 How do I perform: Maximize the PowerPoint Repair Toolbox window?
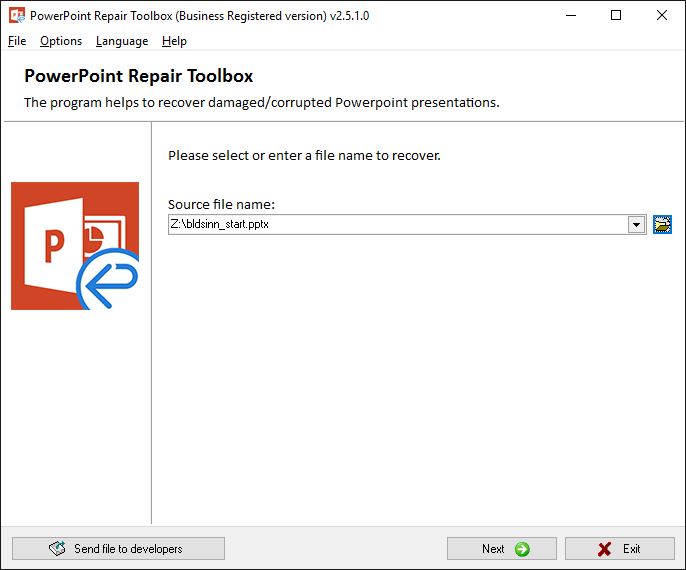coord(616,16)
